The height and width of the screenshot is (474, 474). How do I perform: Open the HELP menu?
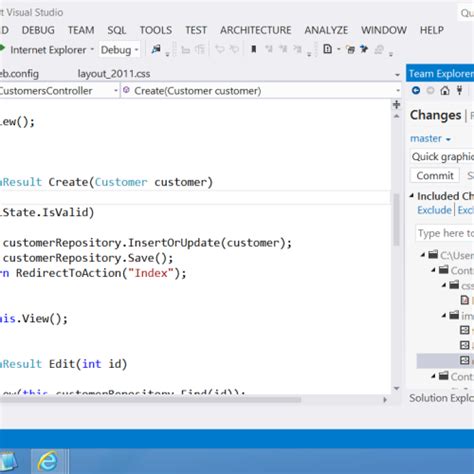pos(431,30)
